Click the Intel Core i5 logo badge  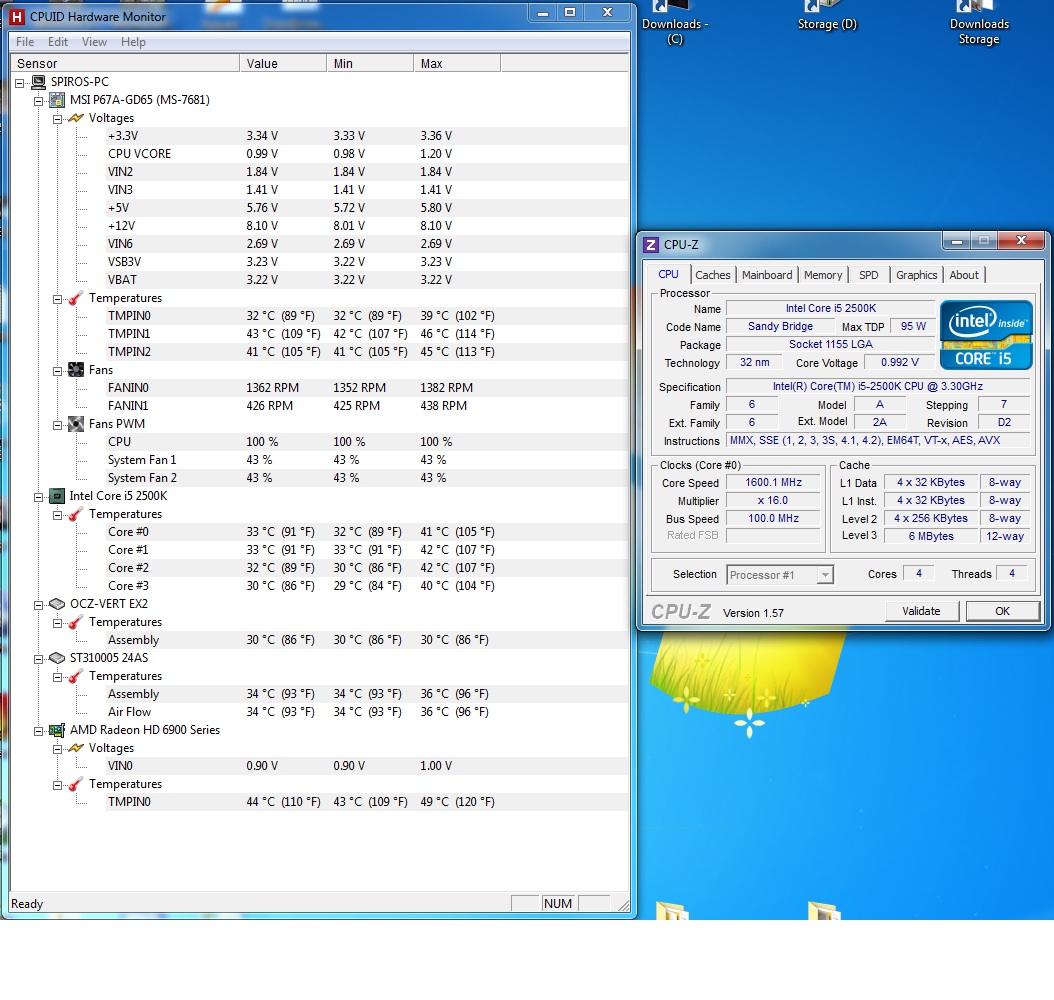coord(985,335)
